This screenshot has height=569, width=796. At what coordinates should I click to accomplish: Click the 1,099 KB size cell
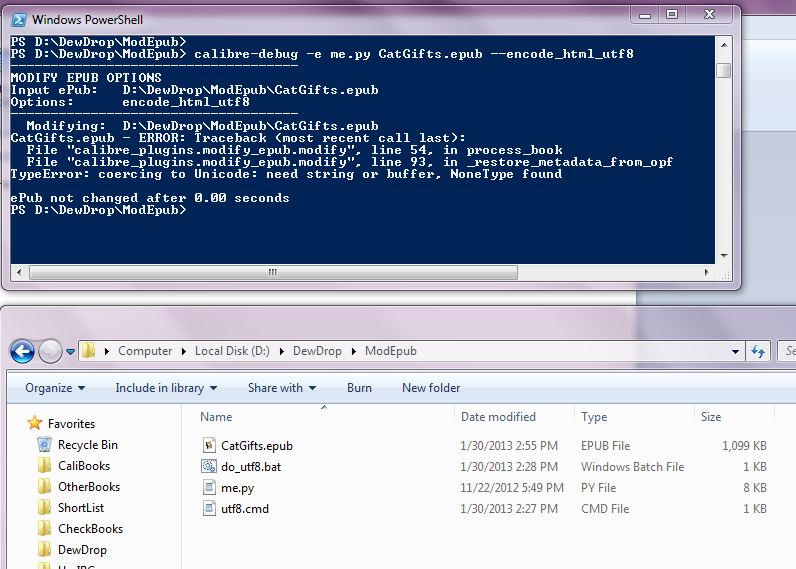point(744,446)
